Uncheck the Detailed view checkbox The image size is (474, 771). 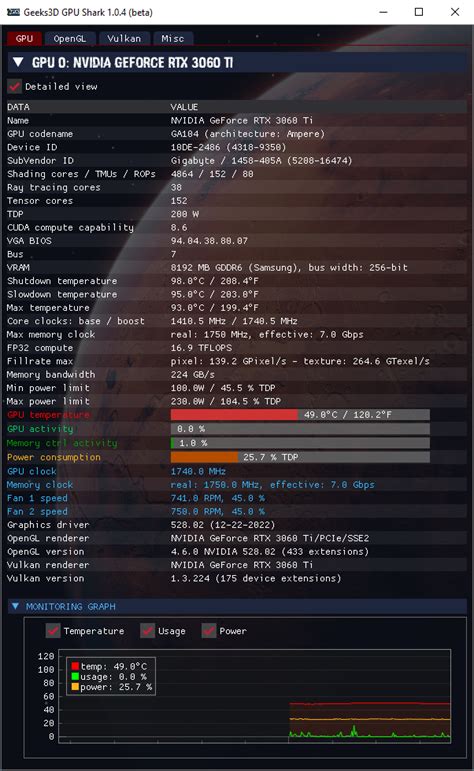tap(15, 87)
